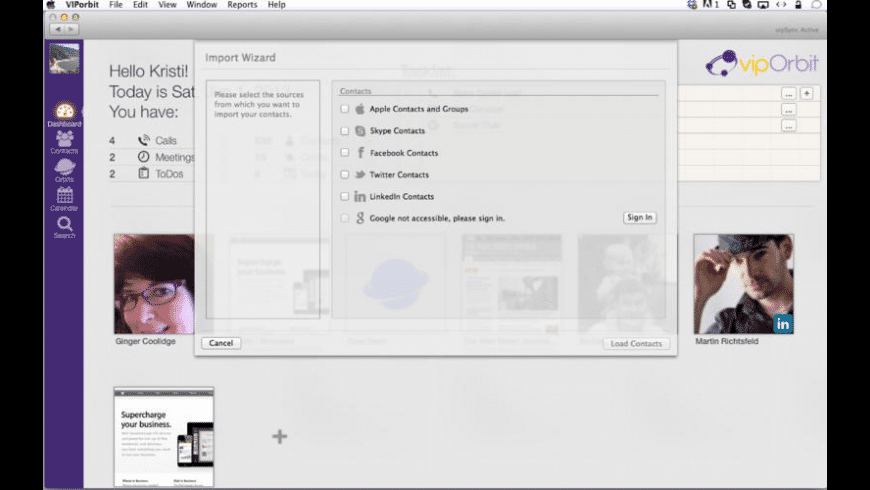Select the Twitter Contacts checkbox
Image resolution: width=870 pixels, height=490 pixels.
[345, 175]
